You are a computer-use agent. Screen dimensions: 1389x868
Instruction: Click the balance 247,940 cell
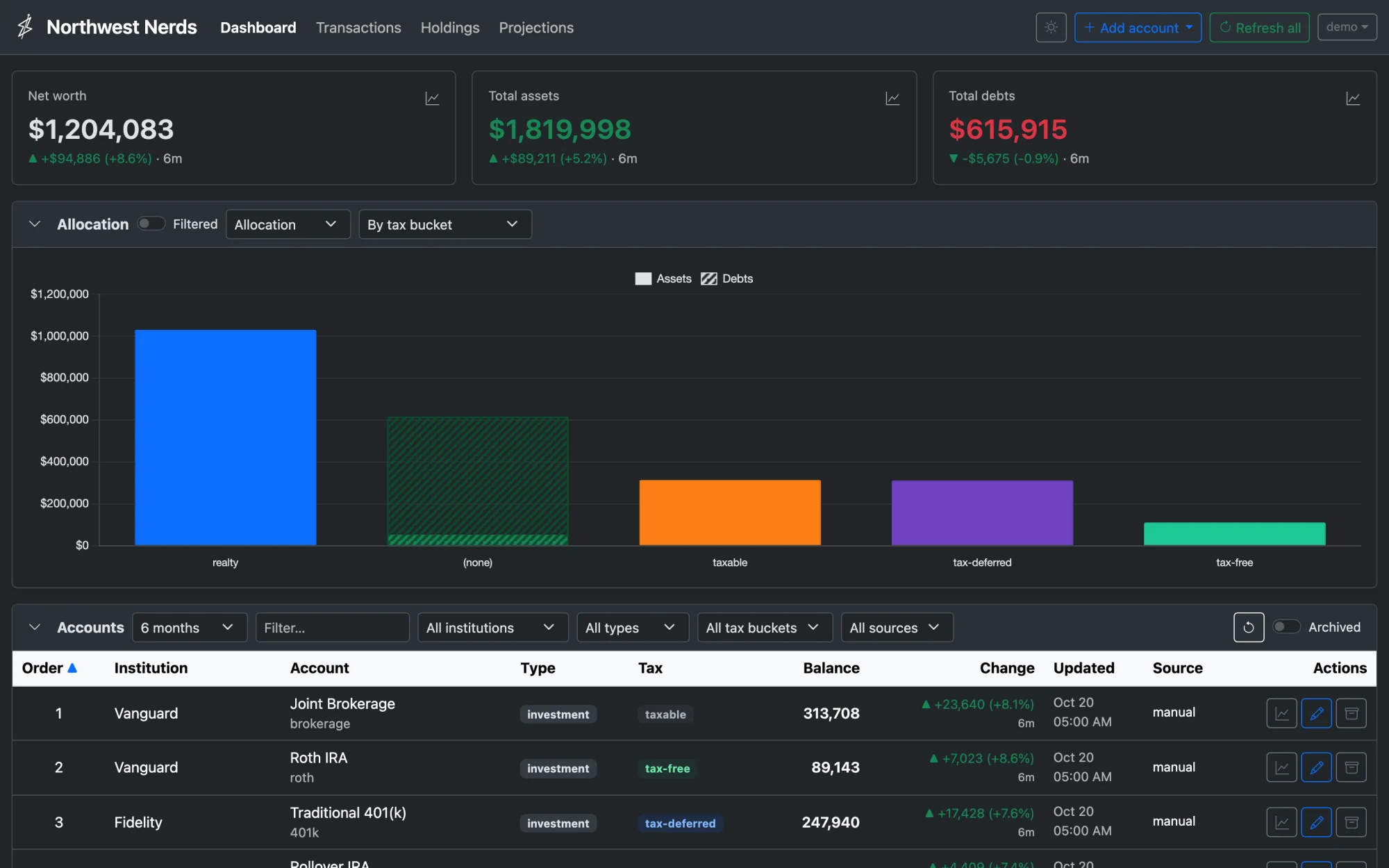(831, 822)
